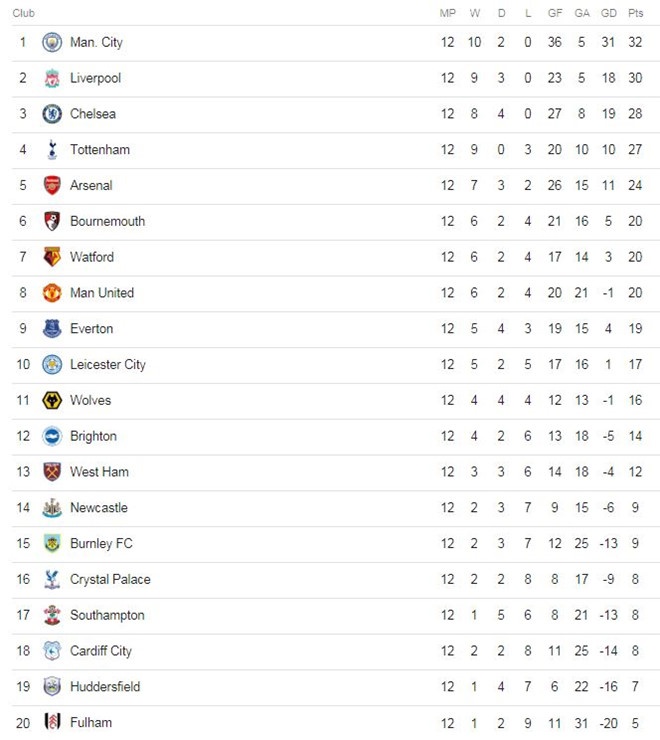Click the Fulham club crest
This screenshot has width=660, height=740.
tap(52, 722)
